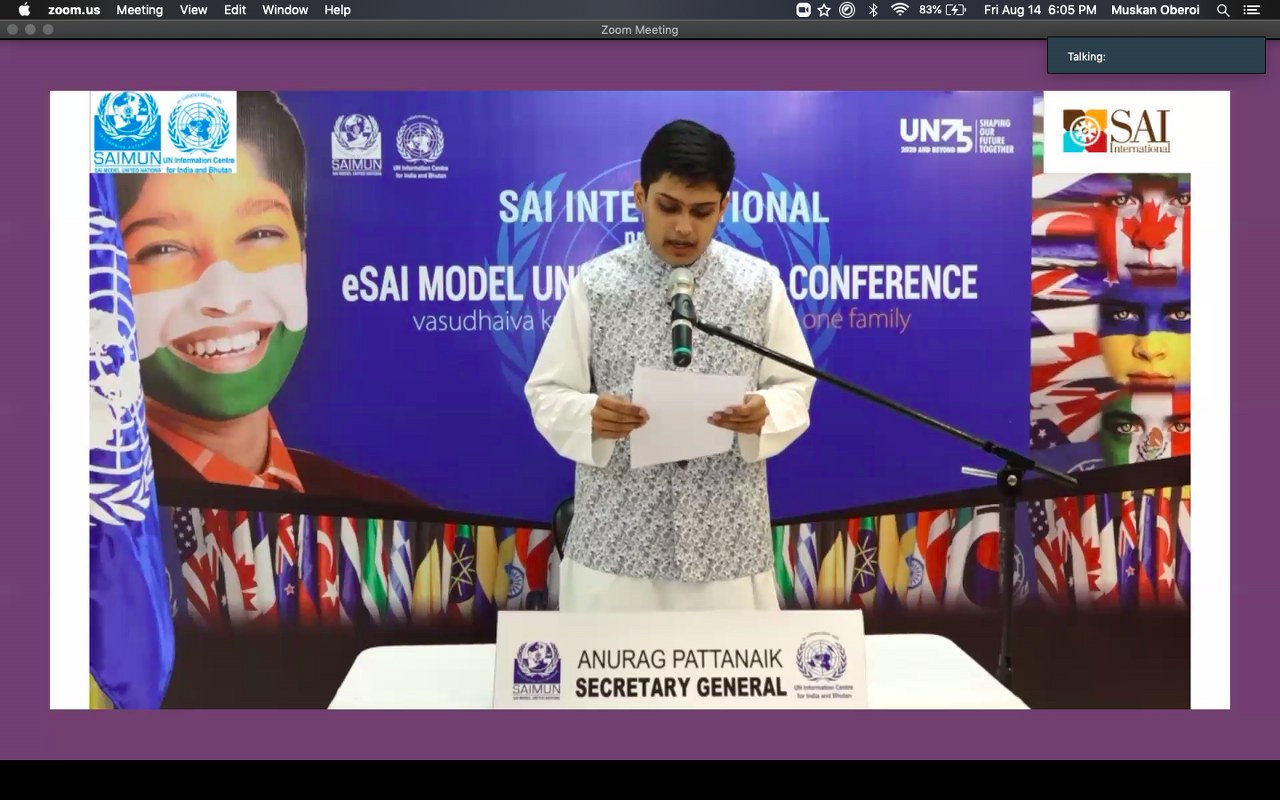Open the View menu
Viewport: 1280px width, 800px height.
point(193,10)
